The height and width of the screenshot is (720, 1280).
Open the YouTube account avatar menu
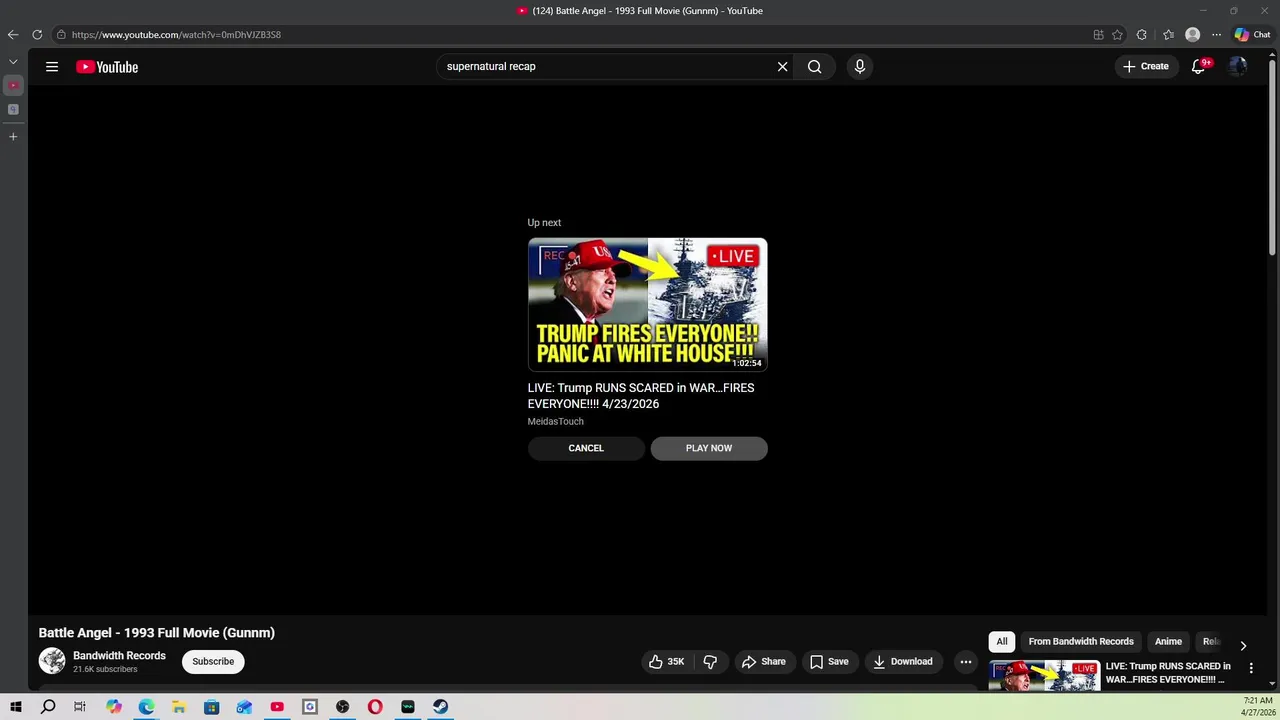point(1238,67)
